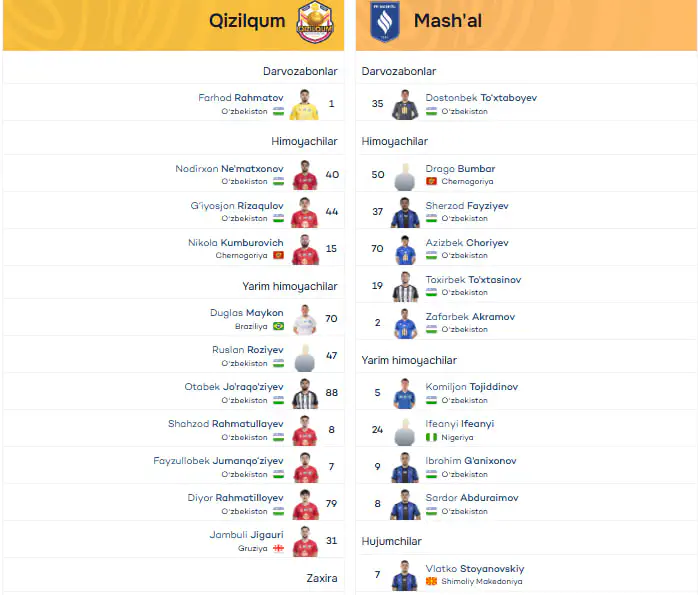Select Ruslan Roziyev placeholder avatar
The image size is (698, 595).
pyautogui.click(x=305, y=357)
